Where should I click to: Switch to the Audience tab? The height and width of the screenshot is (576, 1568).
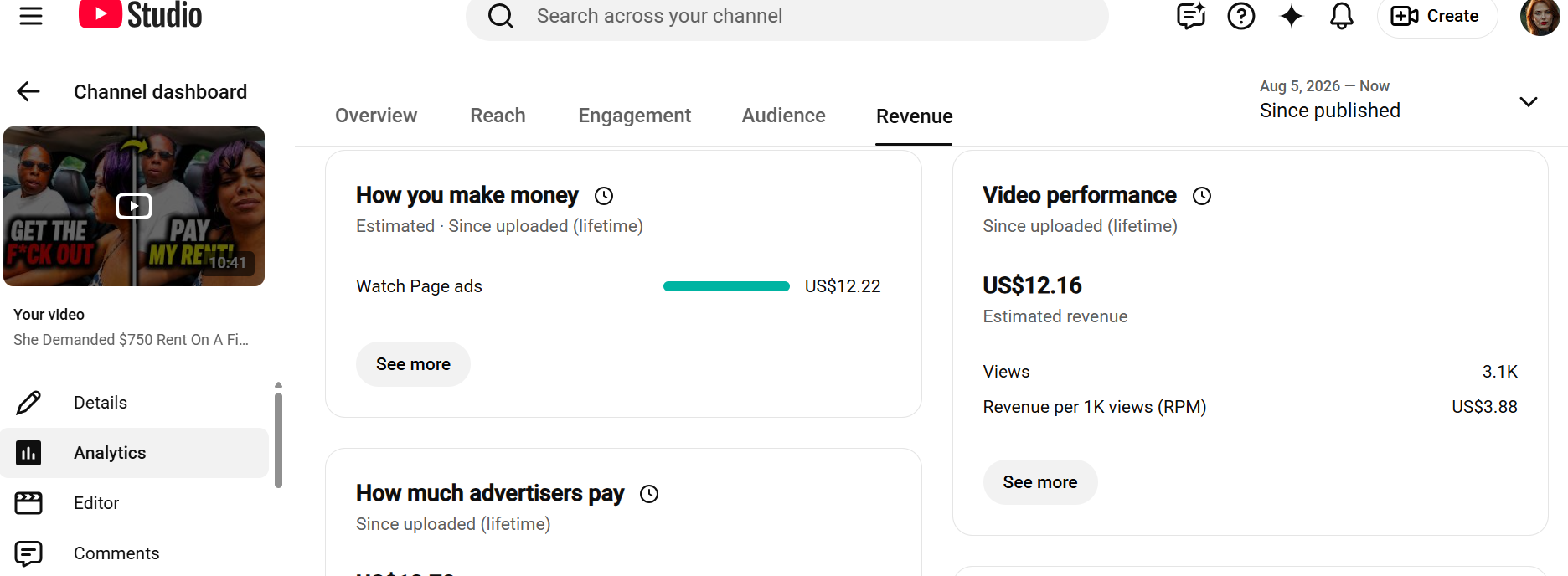(783, 116)
